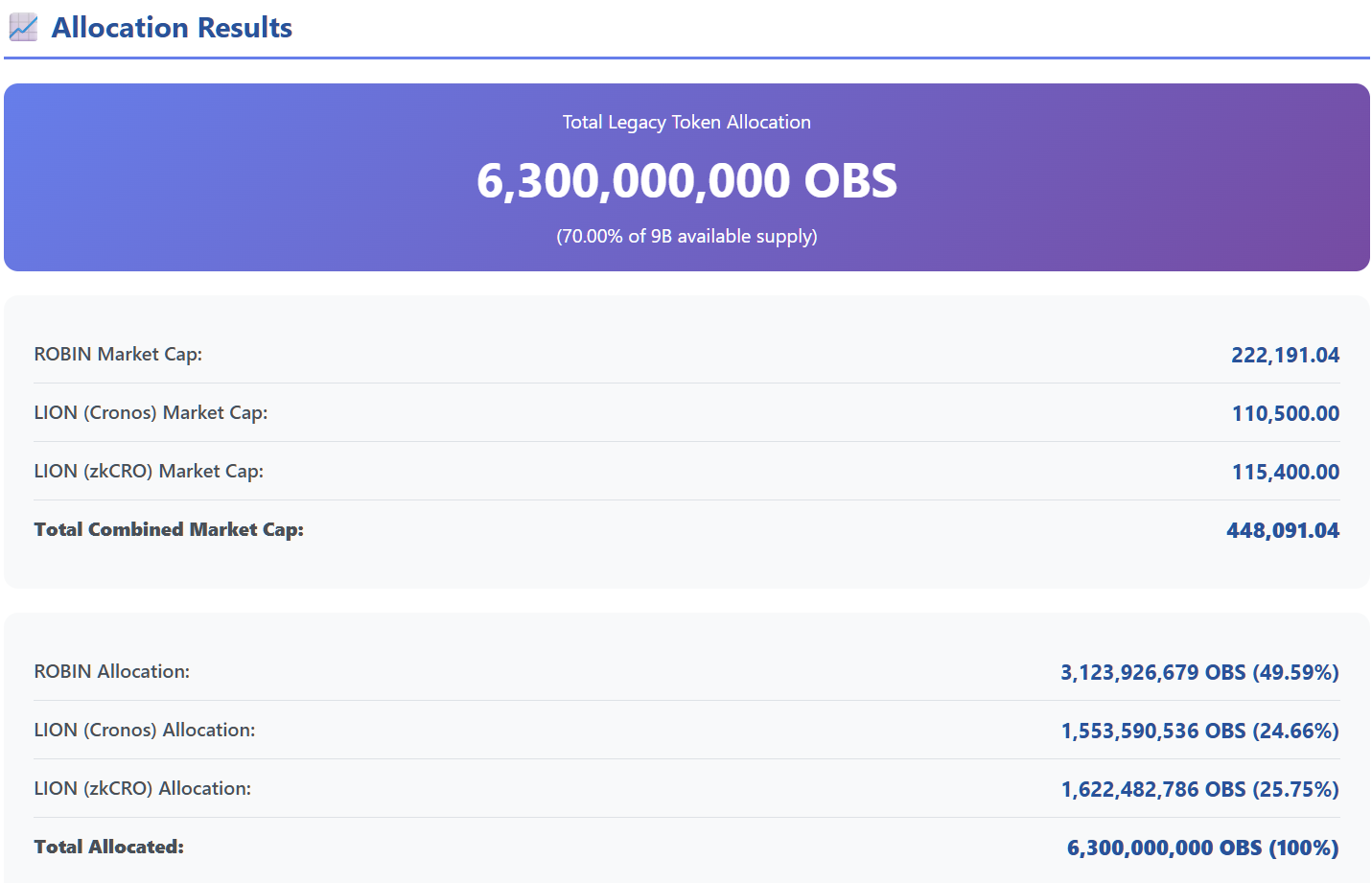1372x883 pixels.
Task: Select the Total Legacy Token Allocation label
Action: [x=686, y=122]
